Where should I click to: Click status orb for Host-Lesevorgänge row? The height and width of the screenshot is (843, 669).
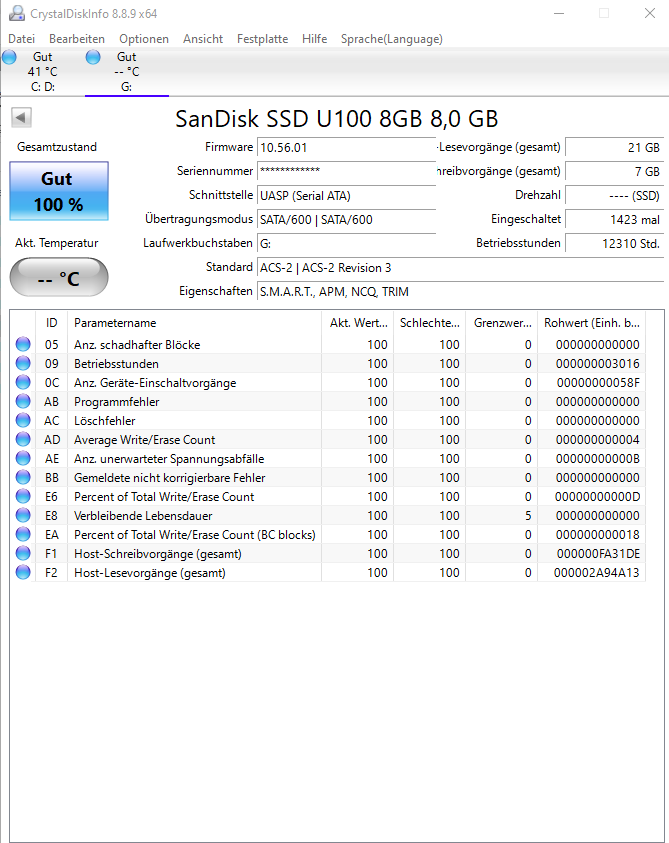click(23, 572)
